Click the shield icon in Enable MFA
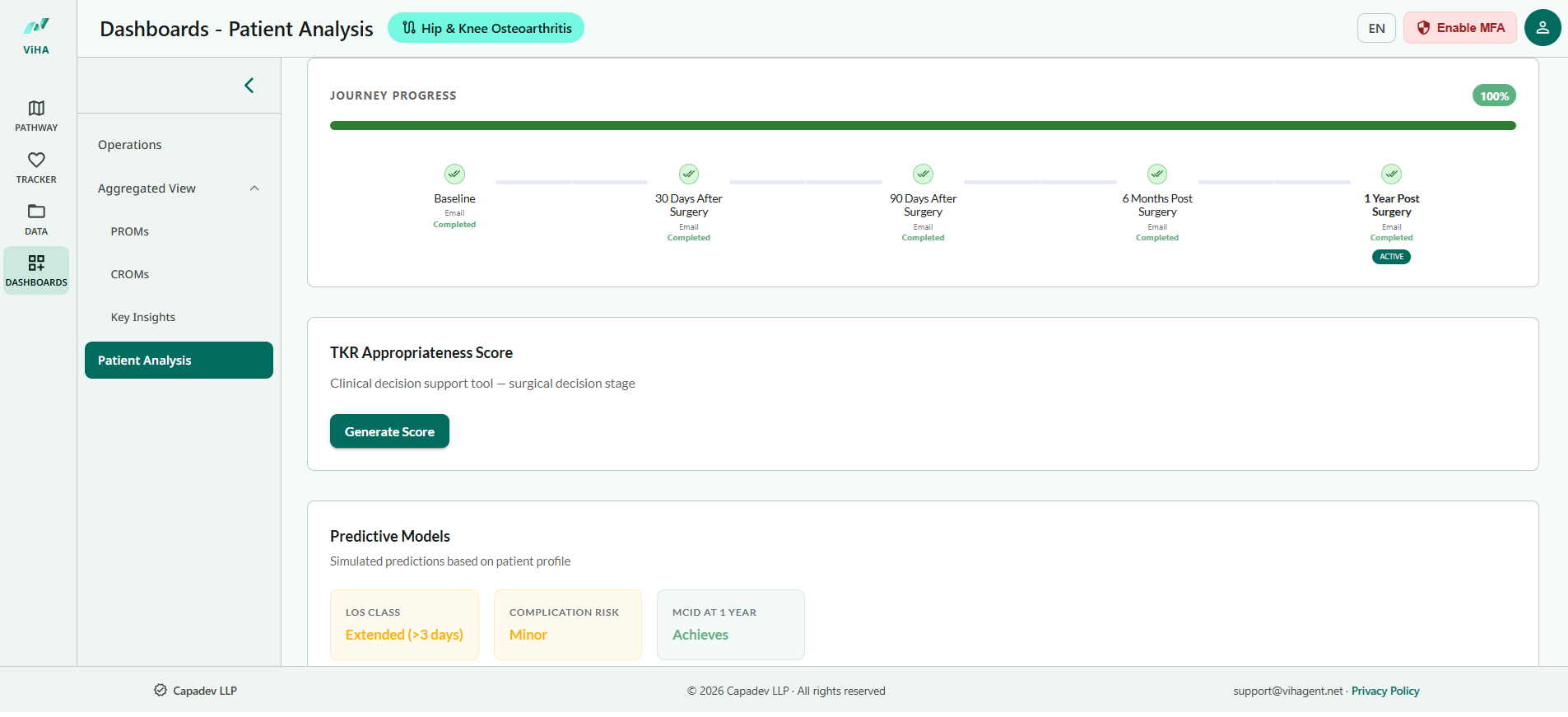 coord(1423,28)
